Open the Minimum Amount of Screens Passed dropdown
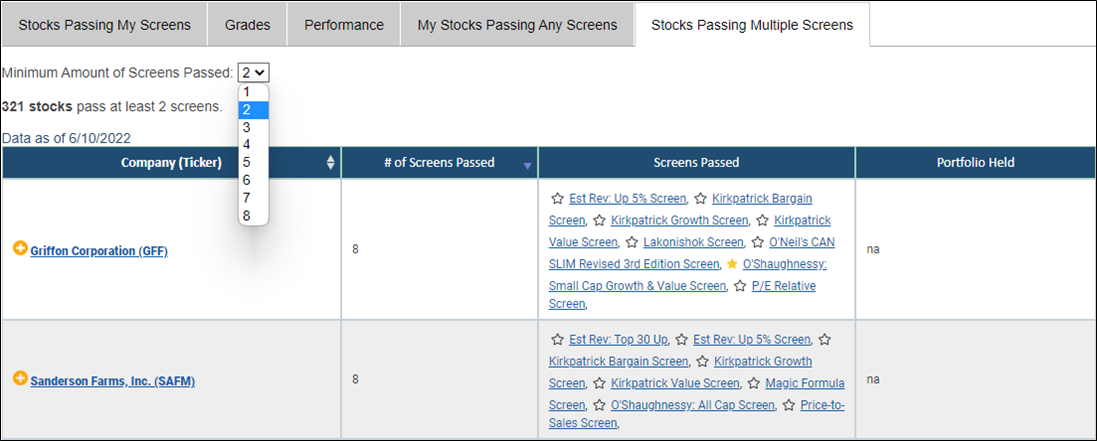Screen dimensions: 1097x441 click(254, 72)
